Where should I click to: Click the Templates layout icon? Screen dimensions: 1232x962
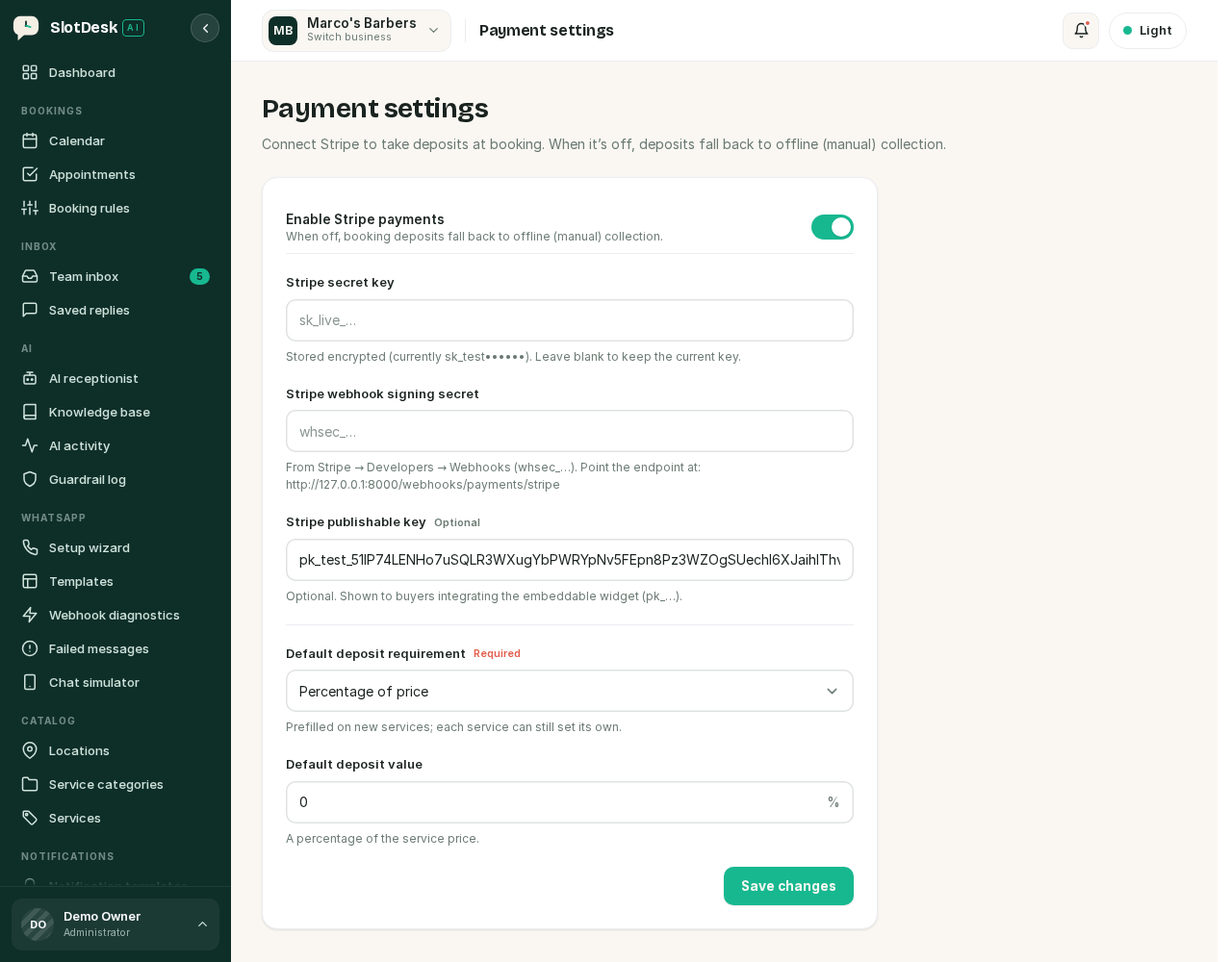pos(30,581)
